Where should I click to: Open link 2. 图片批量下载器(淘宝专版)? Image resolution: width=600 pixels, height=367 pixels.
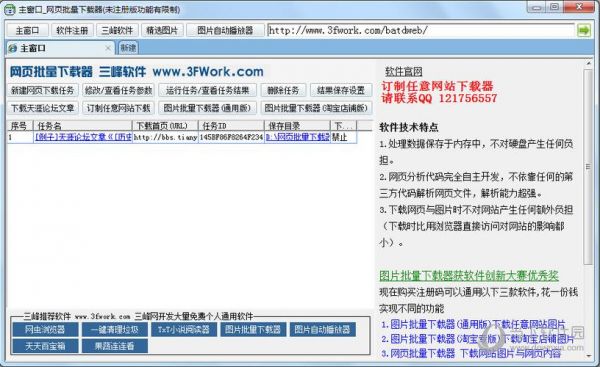click(478, 339)
